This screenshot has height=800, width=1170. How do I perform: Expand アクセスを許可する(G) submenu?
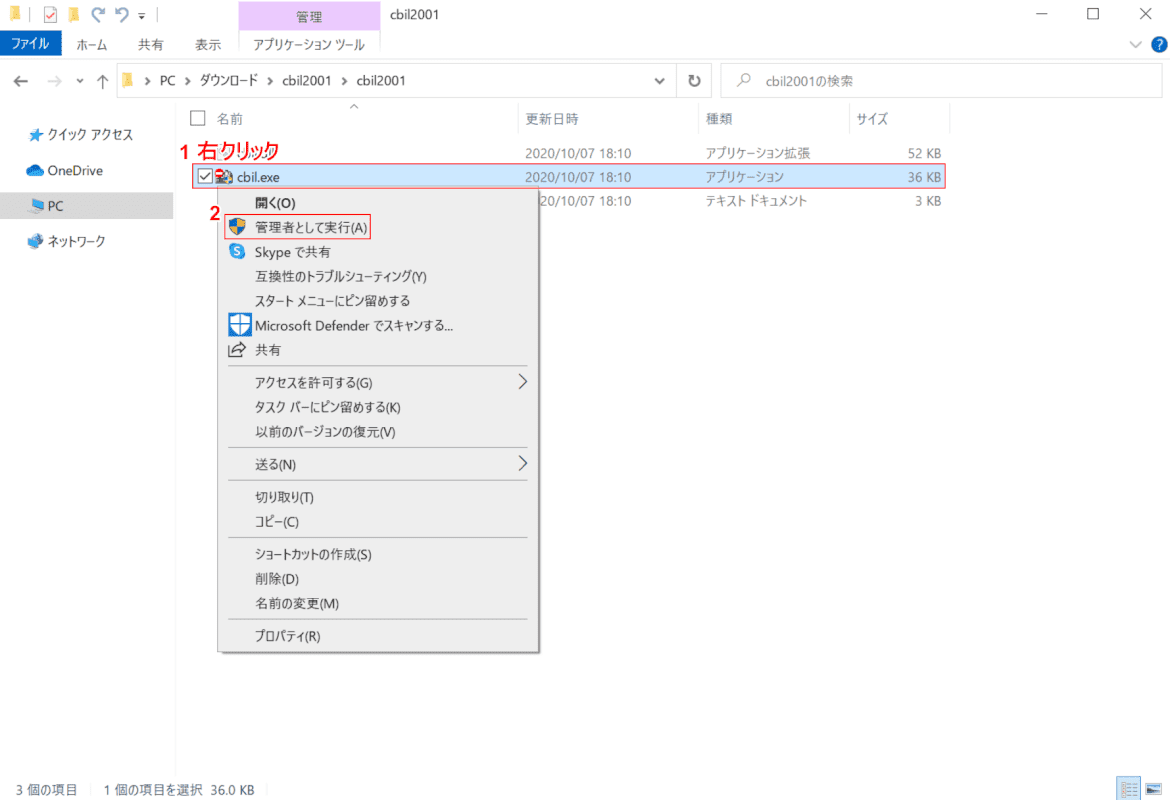[378, 383]
